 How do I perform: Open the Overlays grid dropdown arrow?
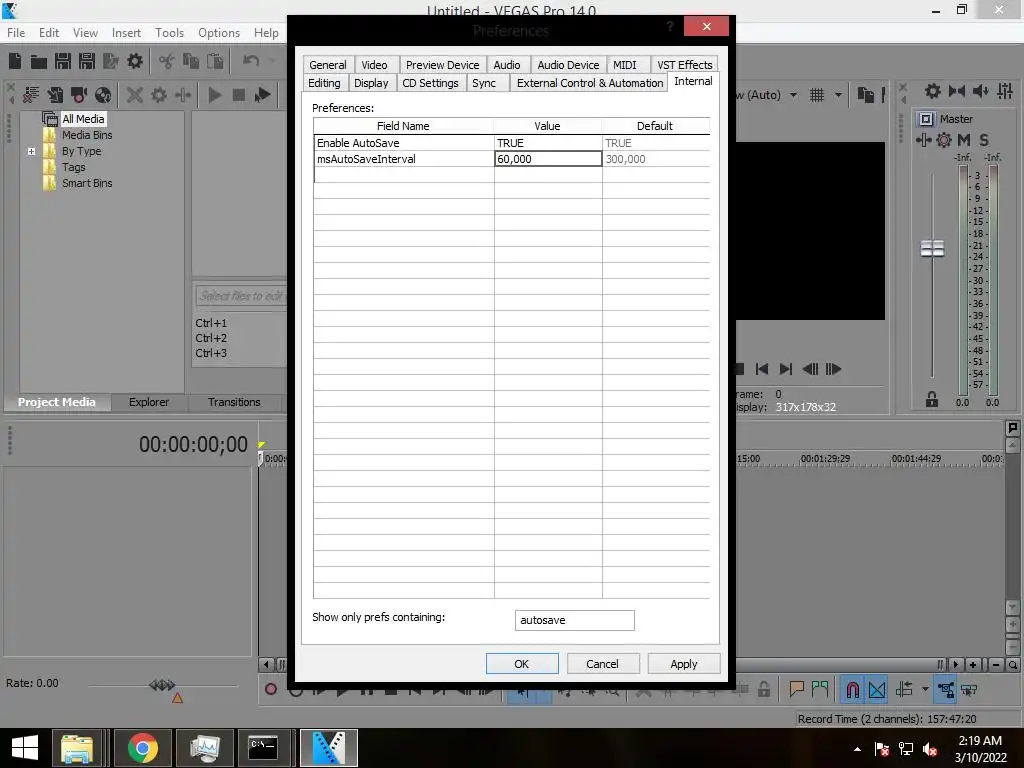pos(838,95)
